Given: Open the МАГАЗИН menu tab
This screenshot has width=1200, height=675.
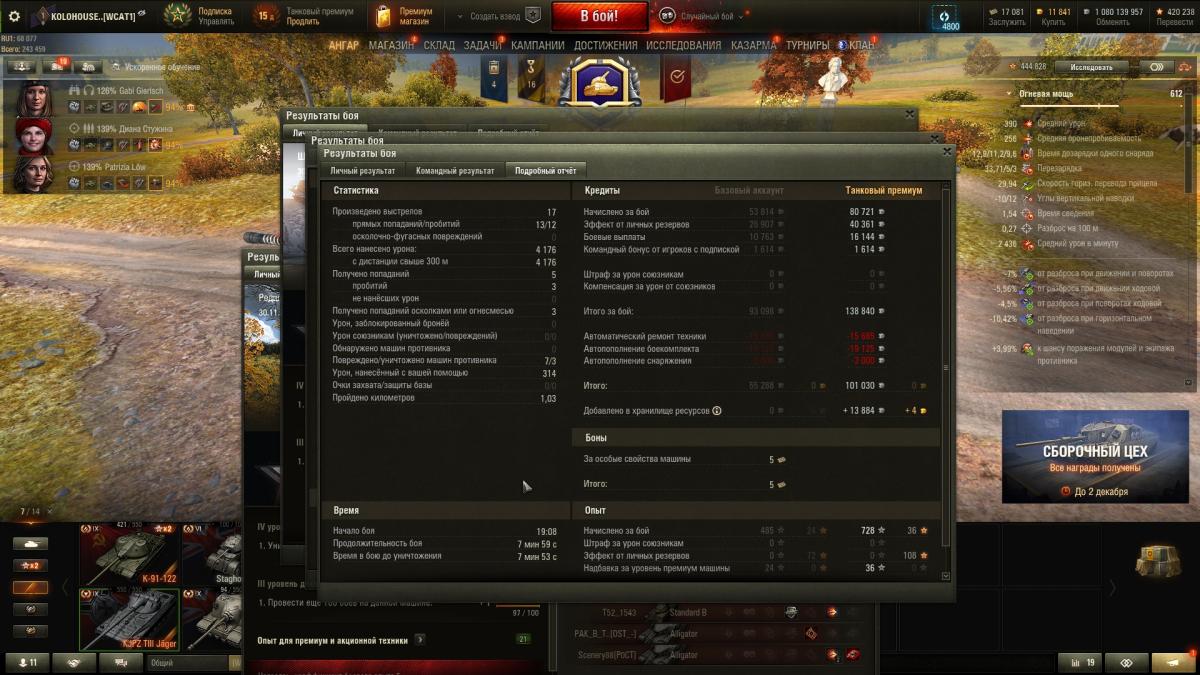Looking at the screenshot, I should 391,45.
